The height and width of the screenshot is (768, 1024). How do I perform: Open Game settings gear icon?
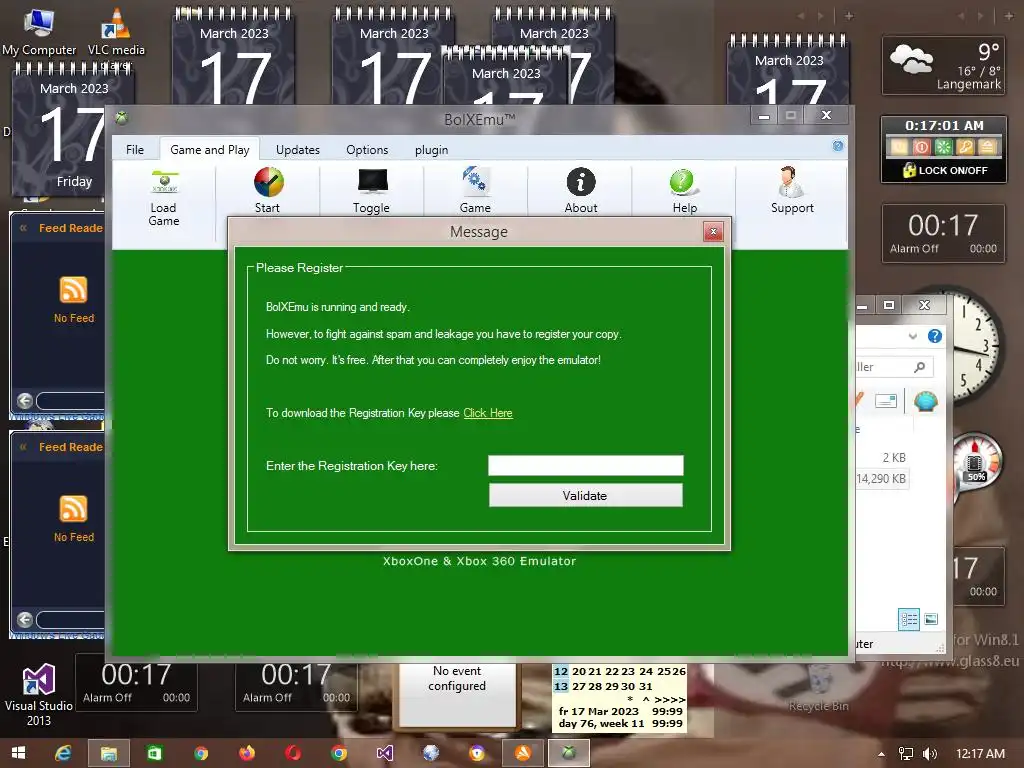[475, 182]
